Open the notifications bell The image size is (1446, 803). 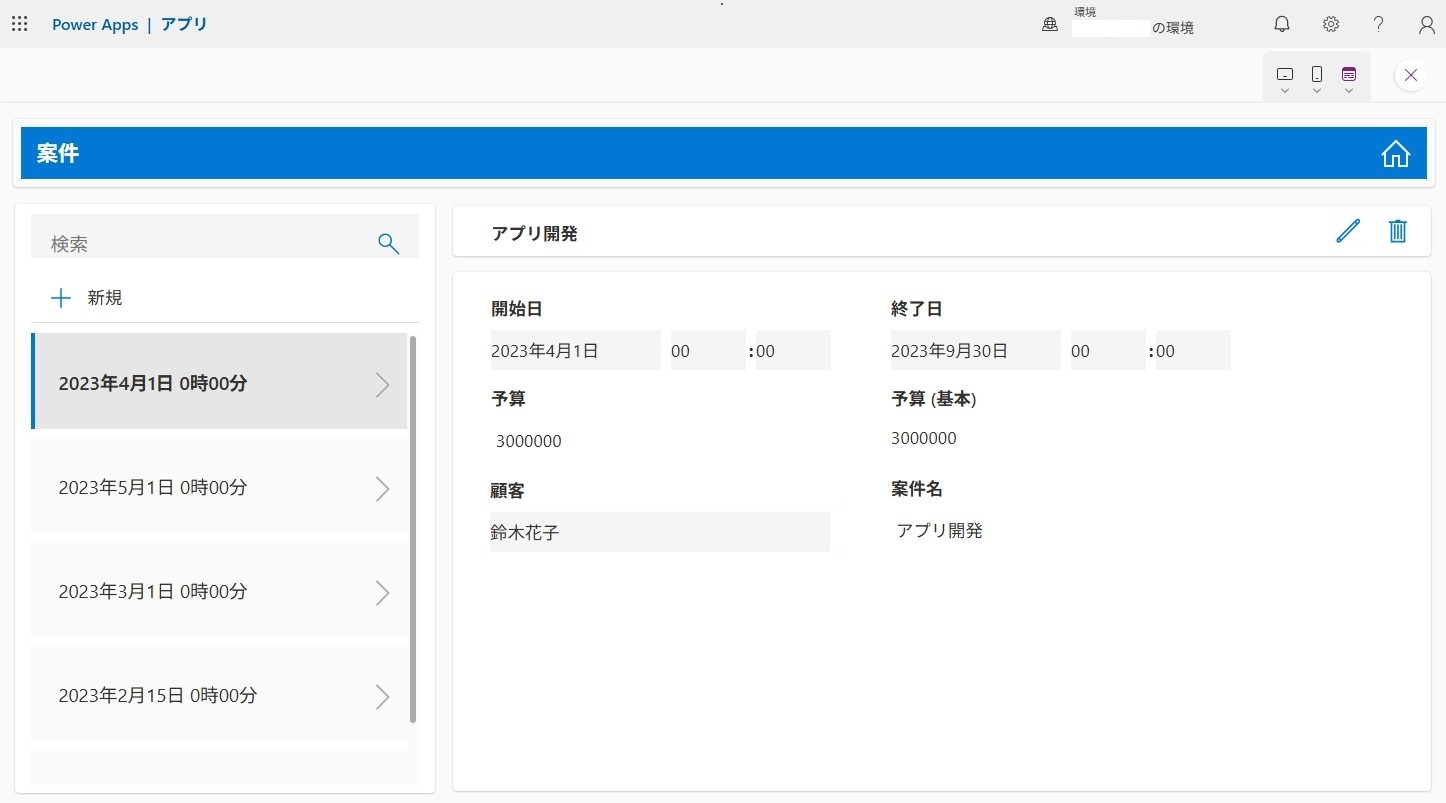[1281, 24]
